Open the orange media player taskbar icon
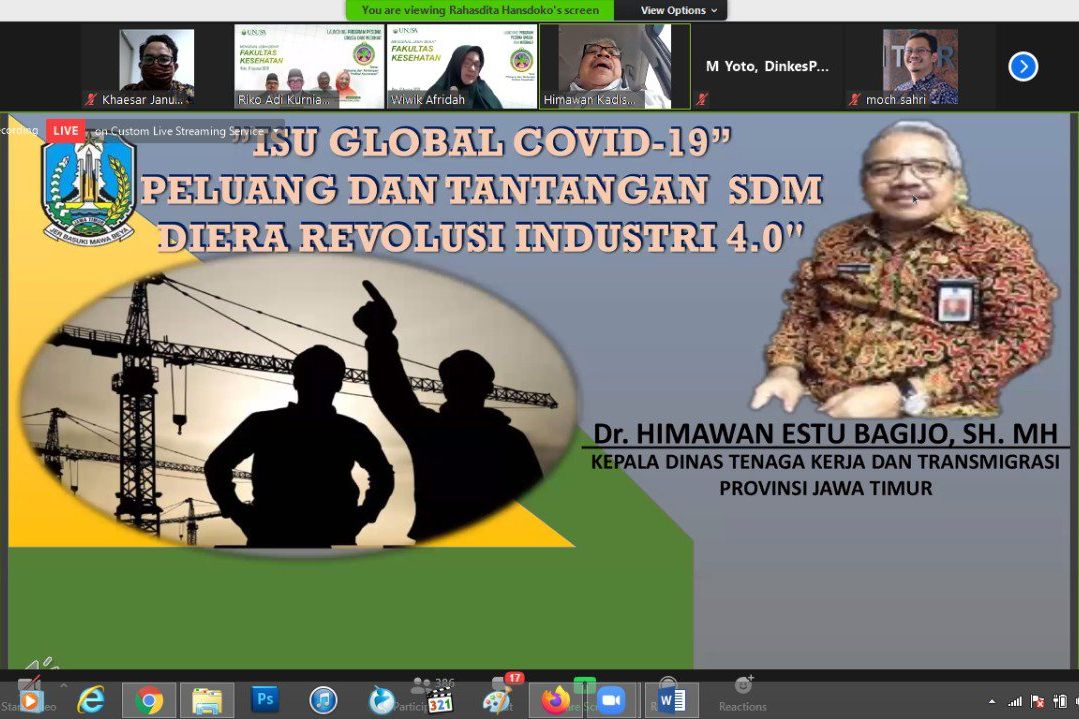 [x=29, y=701]
